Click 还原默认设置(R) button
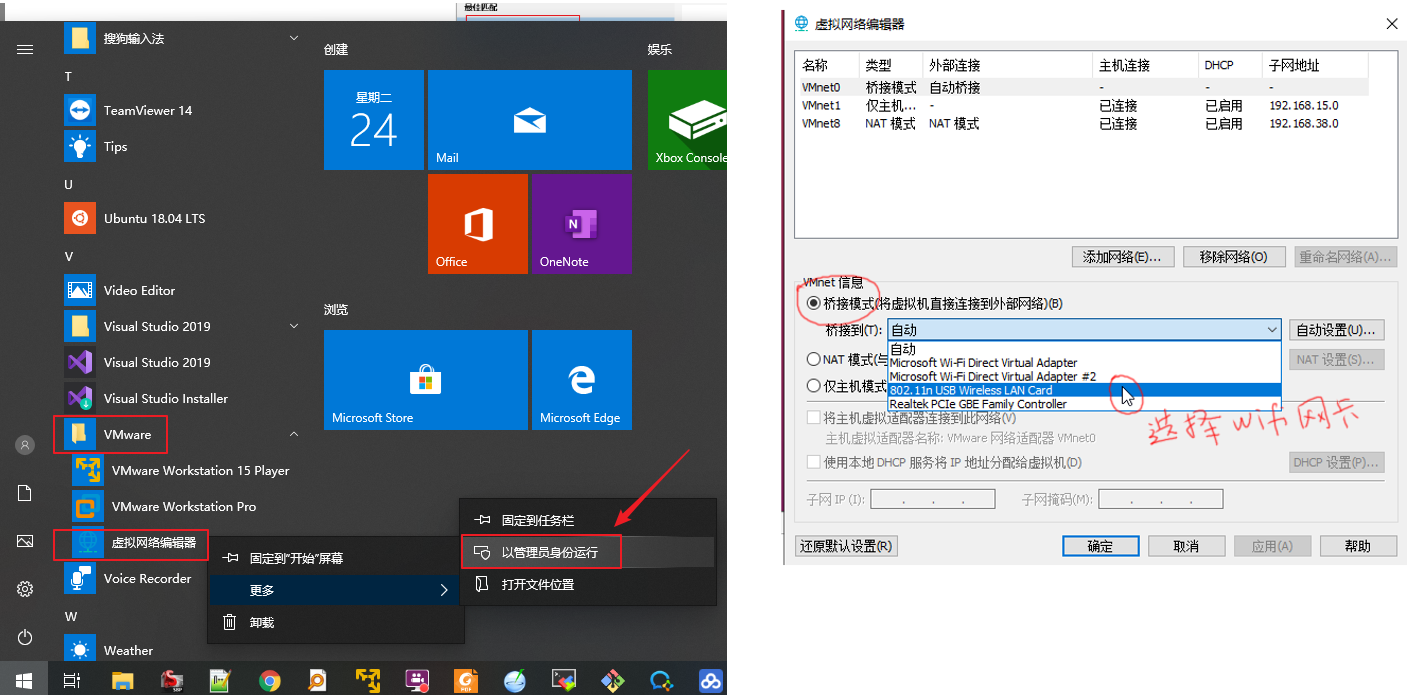Viewport: 1416px width, 695px height. (x=846, y=546)
